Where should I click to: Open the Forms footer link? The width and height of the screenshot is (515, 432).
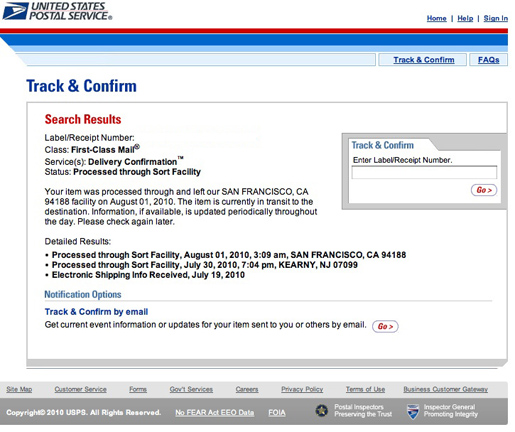tap(138, 389)
